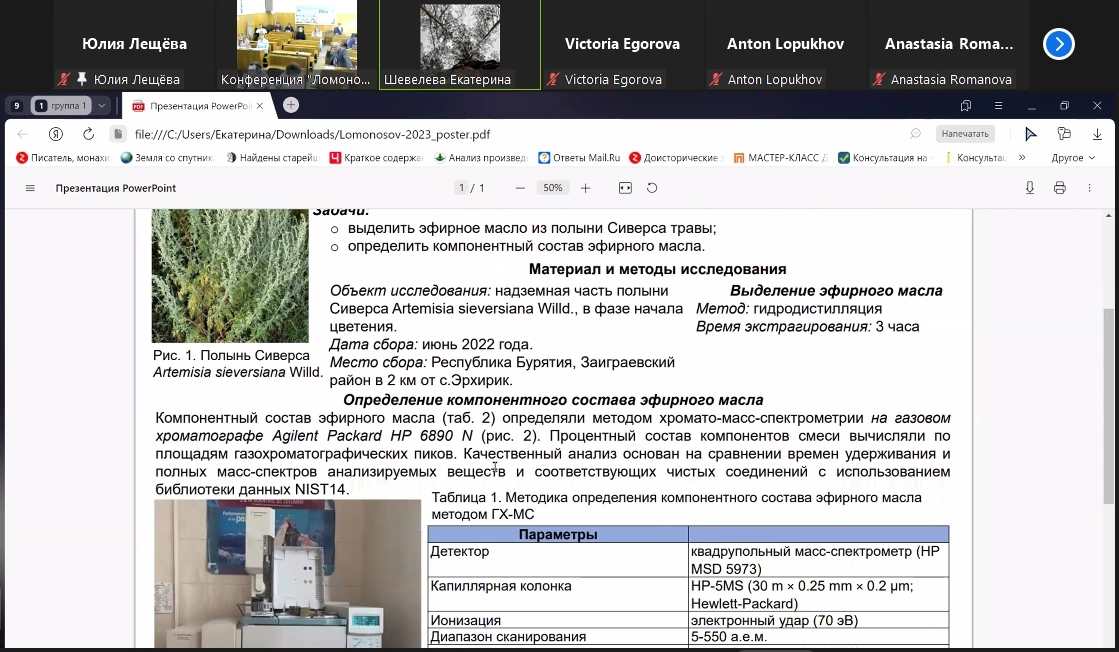Print the PDF using printer icon
1119x652 pixels.
1060,188
